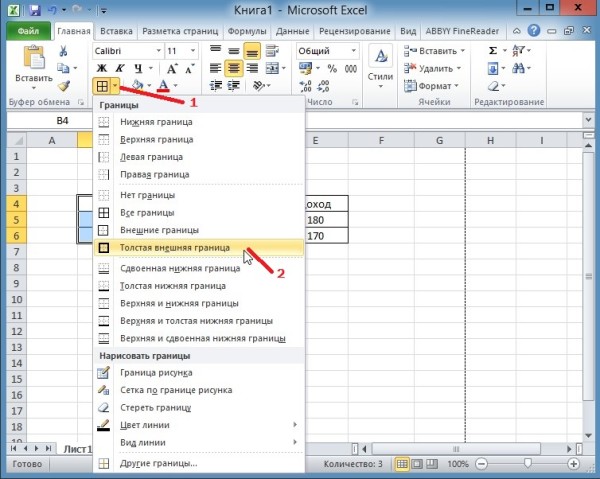Viewport: 600px width, 479px height.
Task: Click the Decrease Decimal icon
Action: 323,86
